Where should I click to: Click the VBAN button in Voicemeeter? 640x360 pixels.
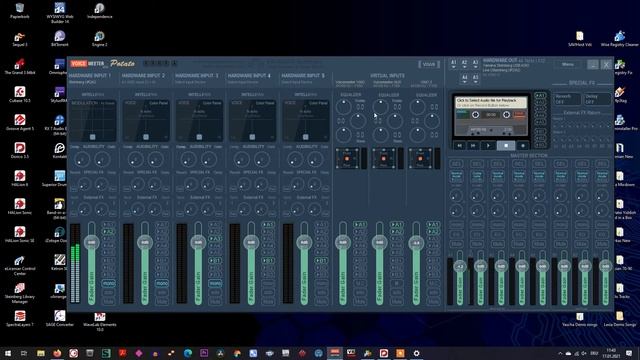pos(429,64)
